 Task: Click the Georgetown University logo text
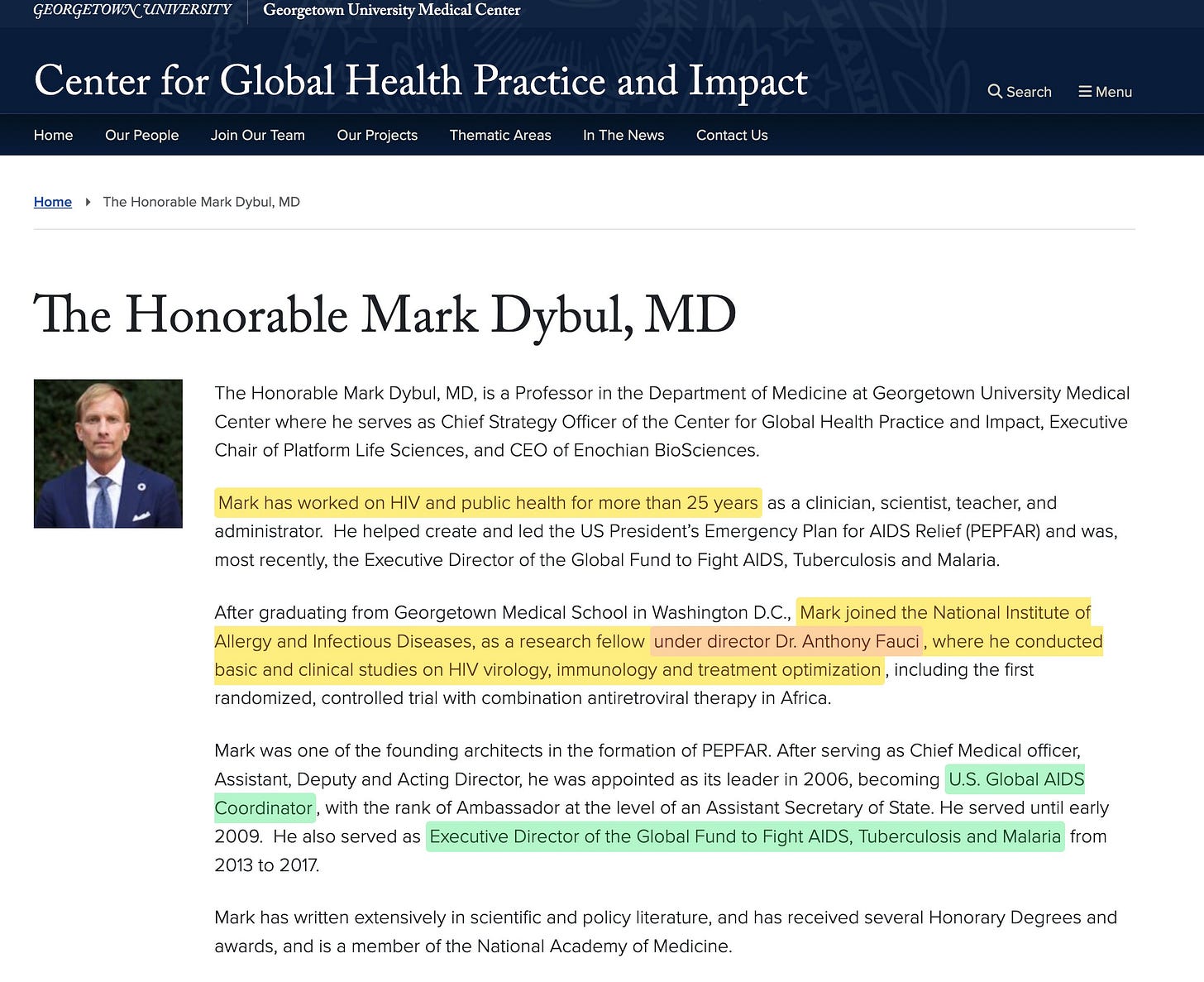tap(132, 10)
